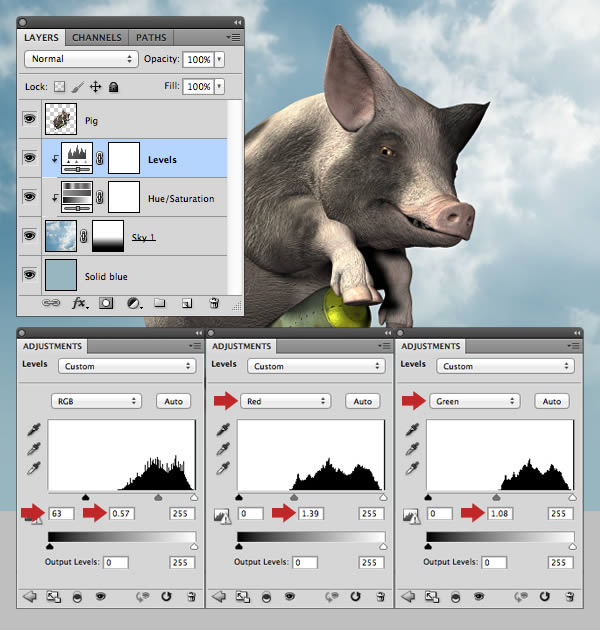The image size is (600, 630).
Task: Delete layer with Layers panel trash icon
Action: [214, 303]
